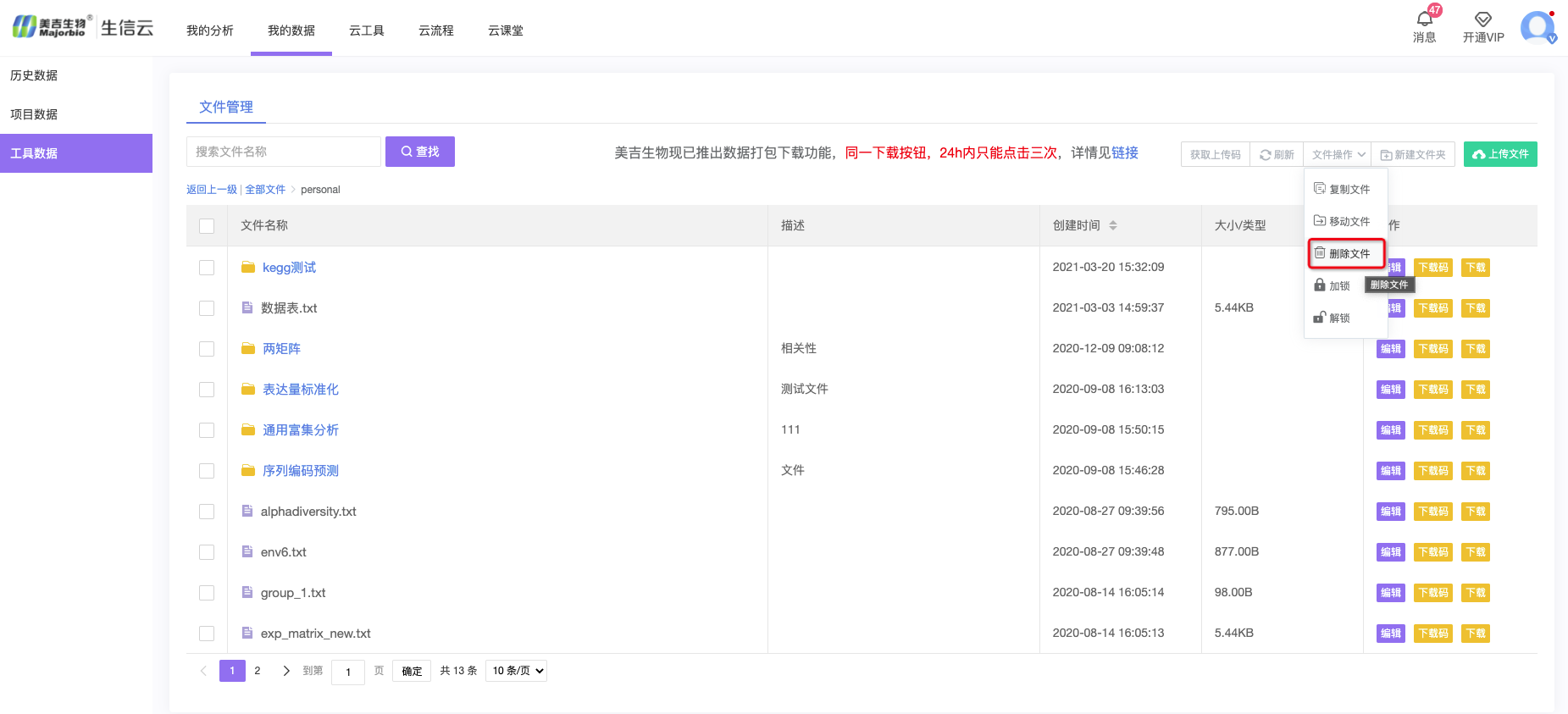Click the 数据表.txt file icon
The height and width of the screenshot is (714, 1568).
247,307
